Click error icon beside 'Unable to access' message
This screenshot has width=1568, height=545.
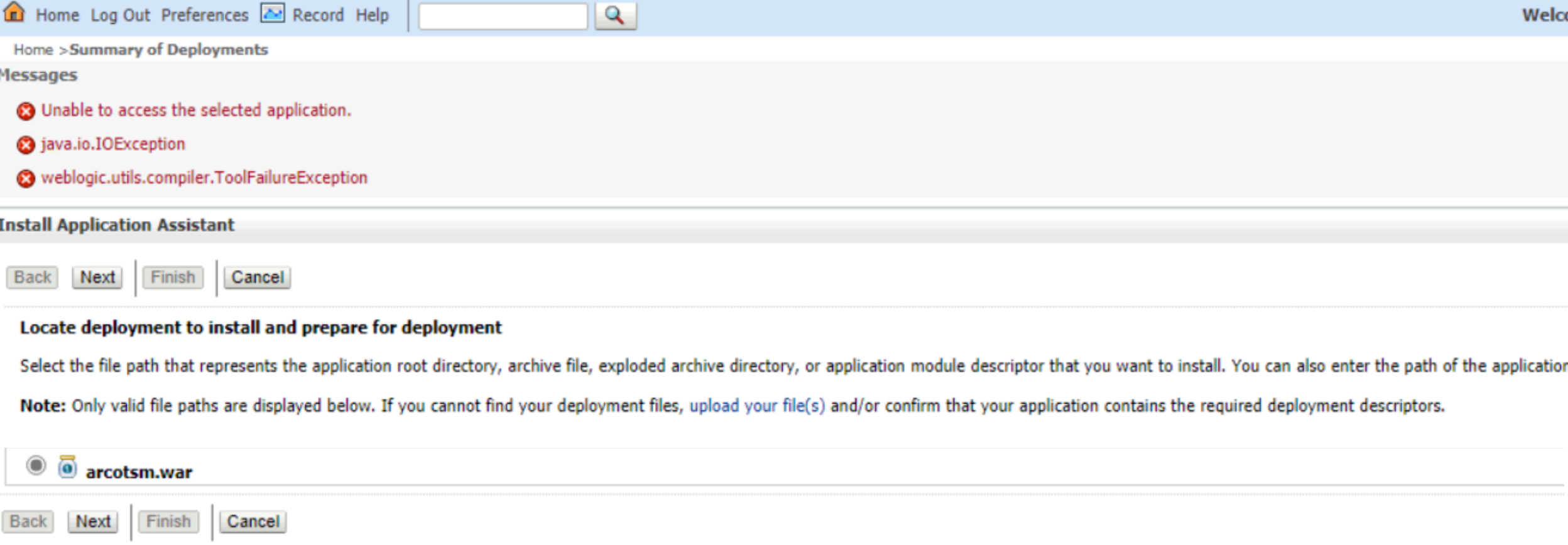pyautogui.click(x=26, y=111)
